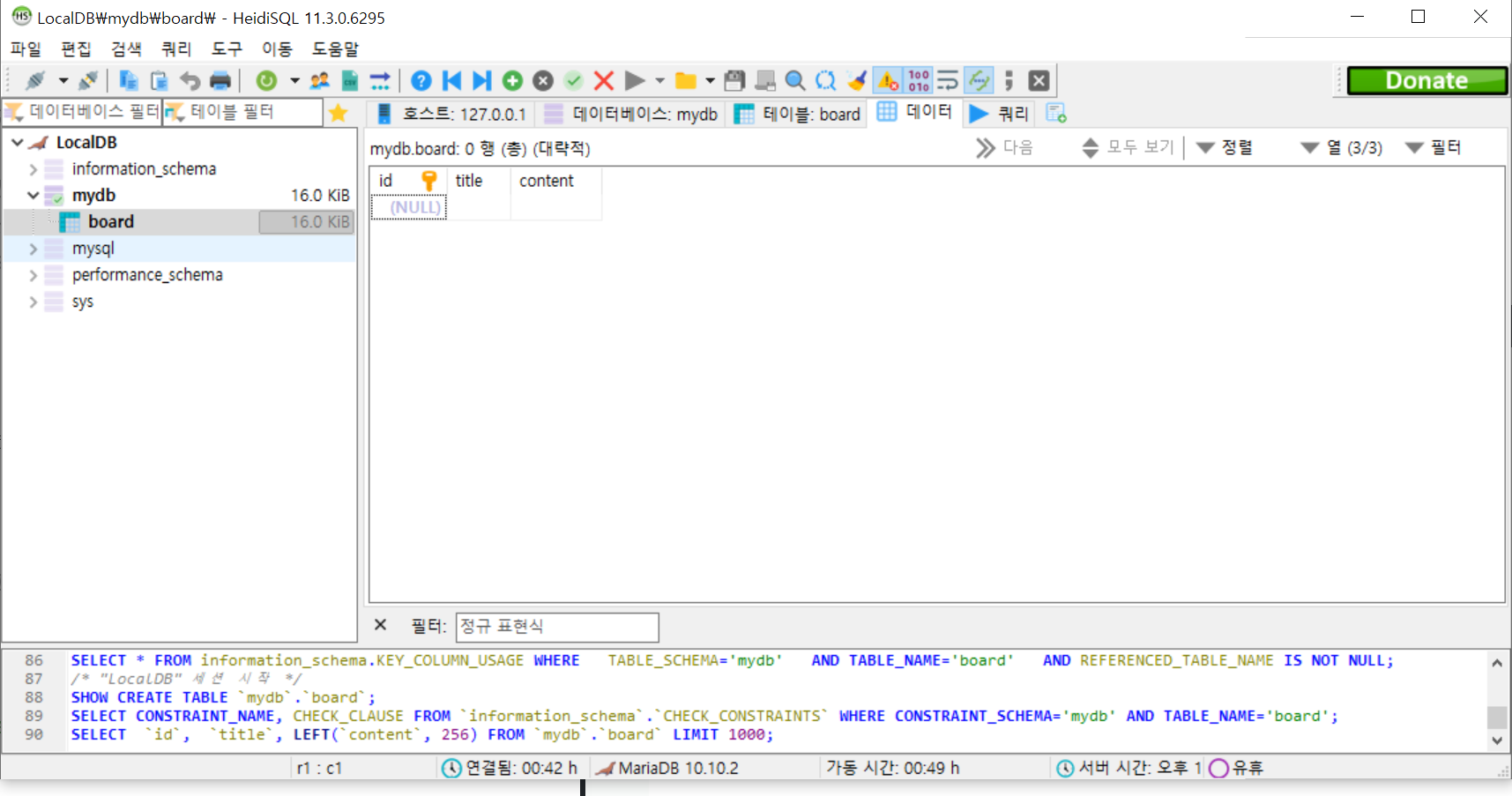Screen dimensions: 1512x796
Task: Click the disconnect plug icon
Action: coord(87,81)
